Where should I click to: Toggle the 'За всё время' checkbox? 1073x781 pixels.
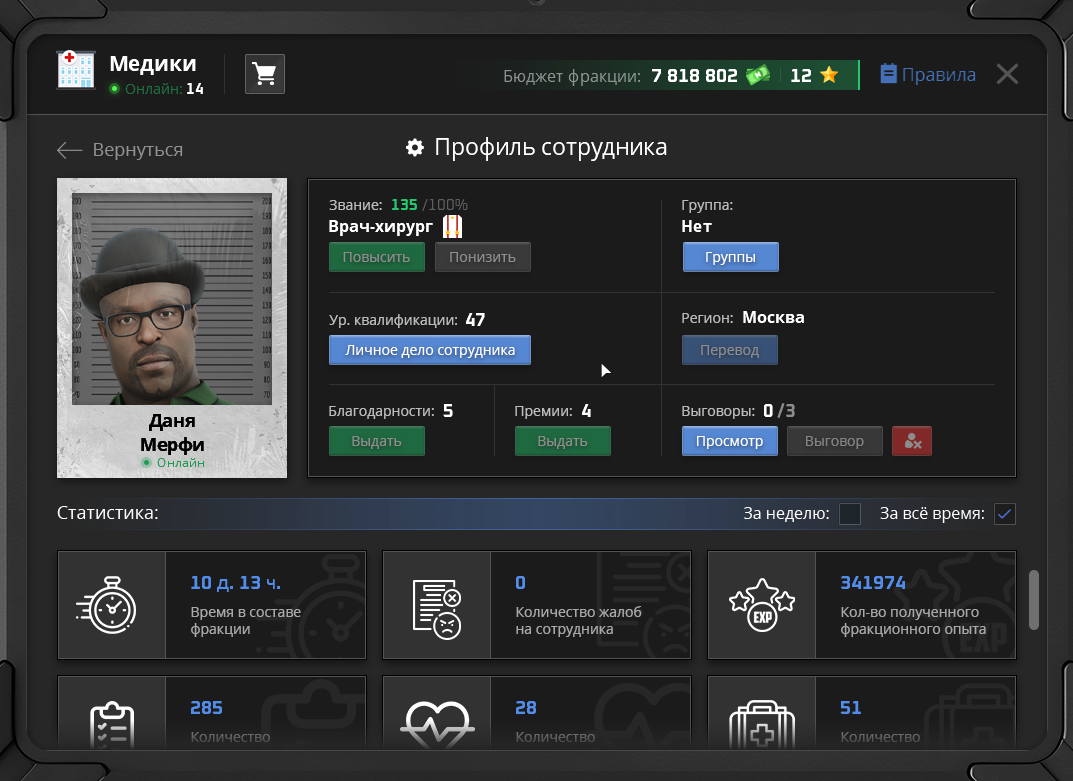(x=1005, y=514)
